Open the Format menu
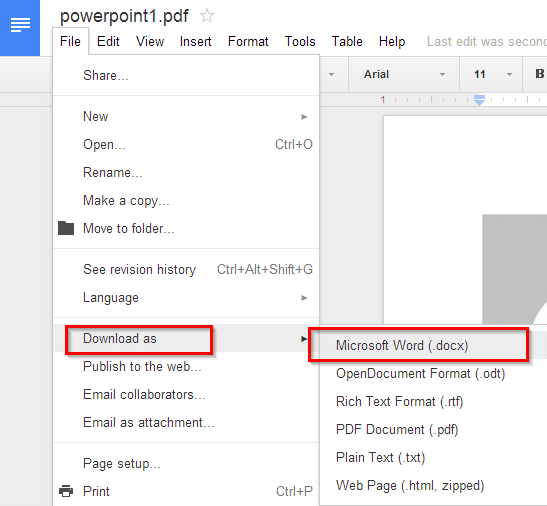The width and height of the screenshot is (547, 506). (248, 42)
